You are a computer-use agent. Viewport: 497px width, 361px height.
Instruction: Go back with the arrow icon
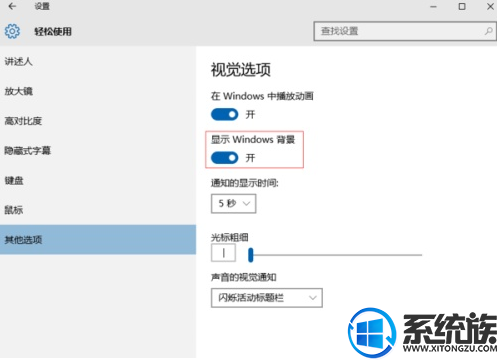pos(12,6)
